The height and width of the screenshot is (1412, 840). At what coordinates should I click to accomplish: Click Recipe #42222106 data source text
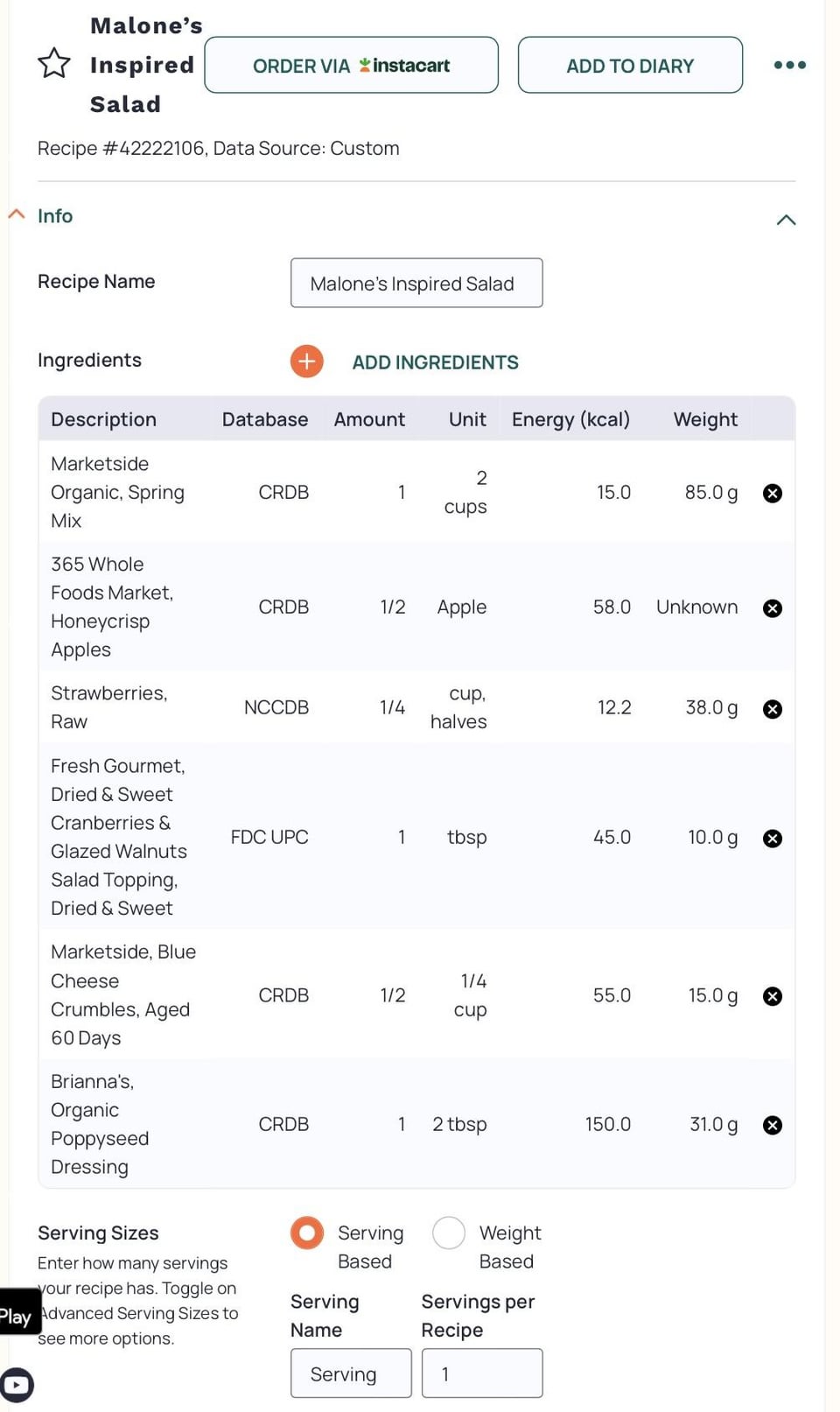(219, 148)
